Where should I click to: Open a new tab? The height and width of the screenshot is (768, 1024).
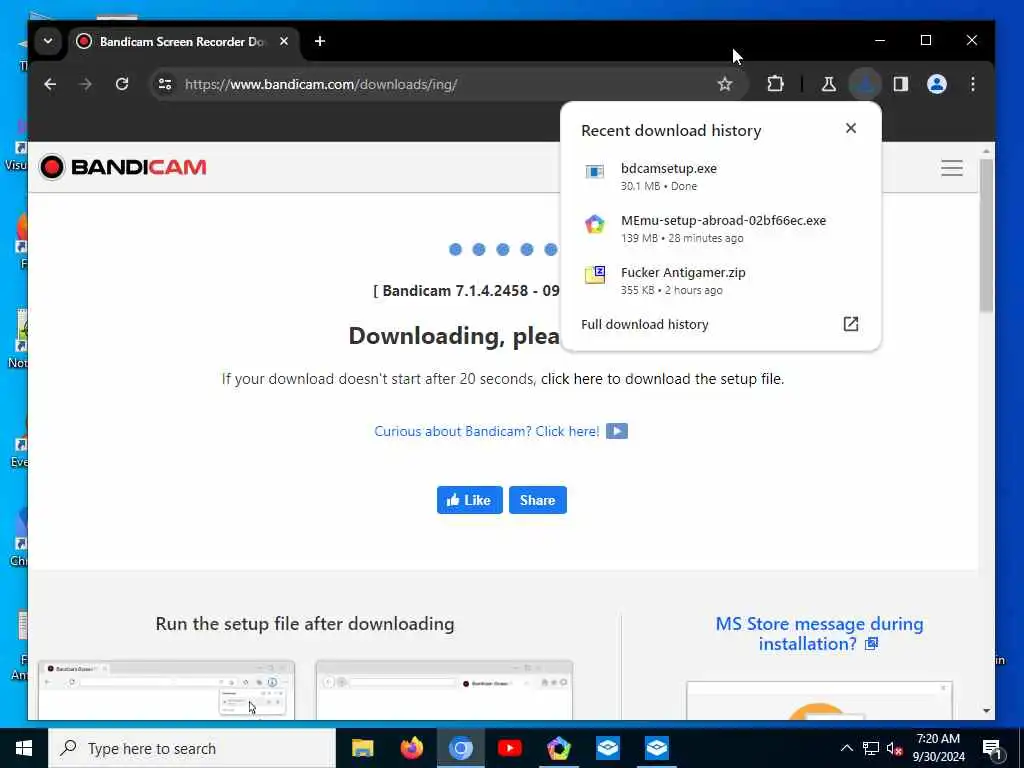pos(320,41)
